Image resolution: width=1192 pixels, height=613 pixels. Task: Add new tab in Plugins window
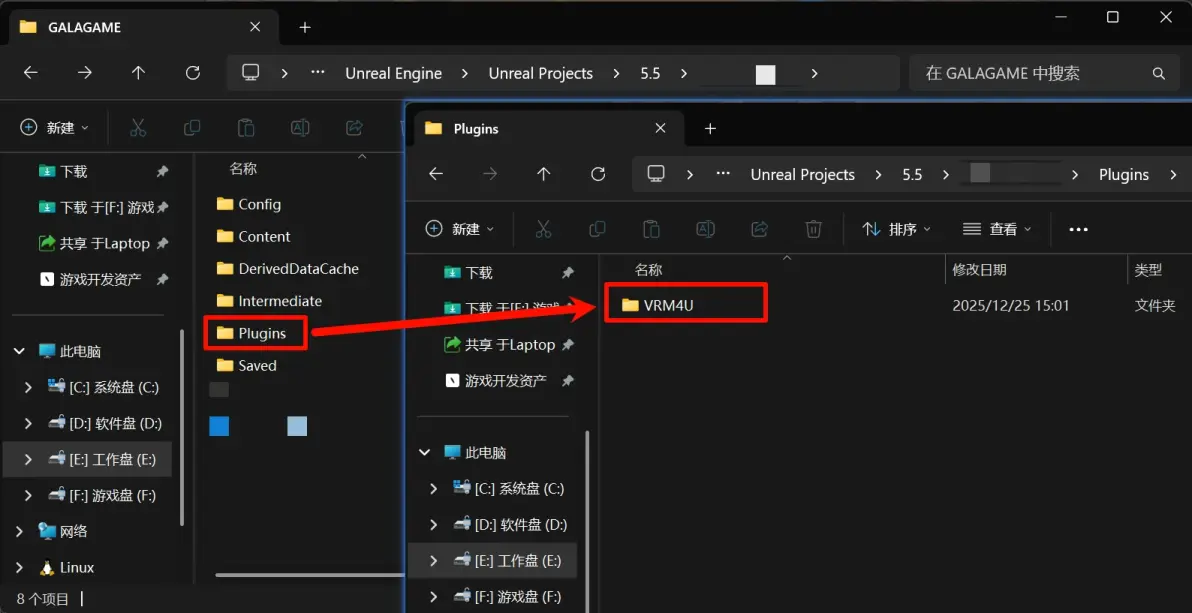[710, 129]
